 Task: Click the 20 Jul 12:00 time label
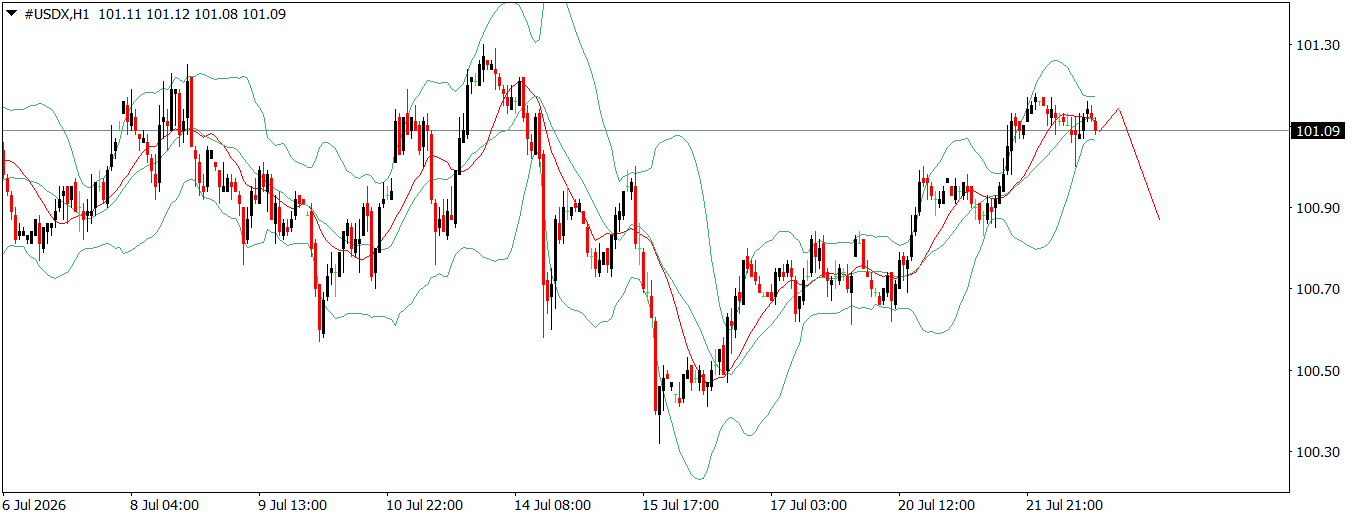tap(936, 505)
